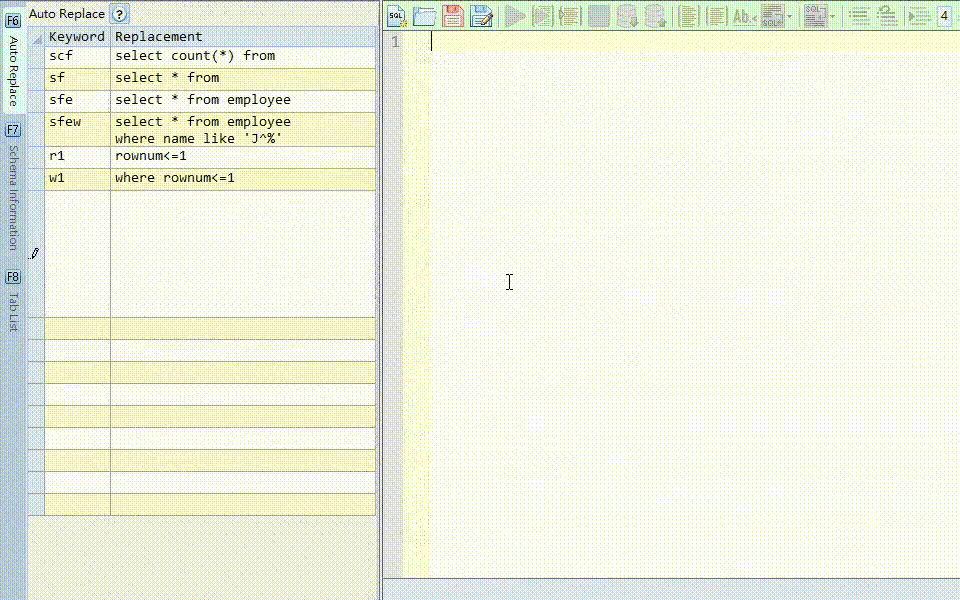960x600 pixels.
Task: Click line number 1 in gutter
Action: click(395, 42)
